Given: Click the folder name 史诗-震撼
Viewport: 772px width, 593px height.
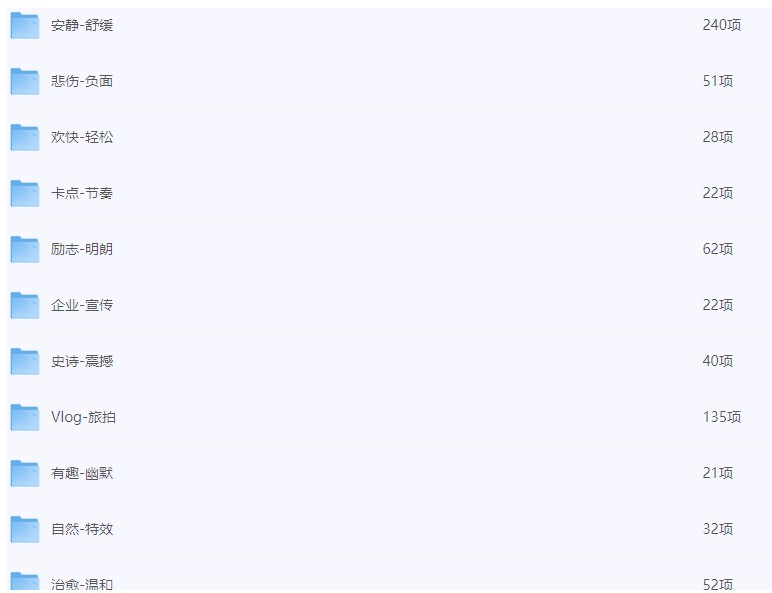Looking at the screenshot, I should pyautogui.click(x=82, y=361).
